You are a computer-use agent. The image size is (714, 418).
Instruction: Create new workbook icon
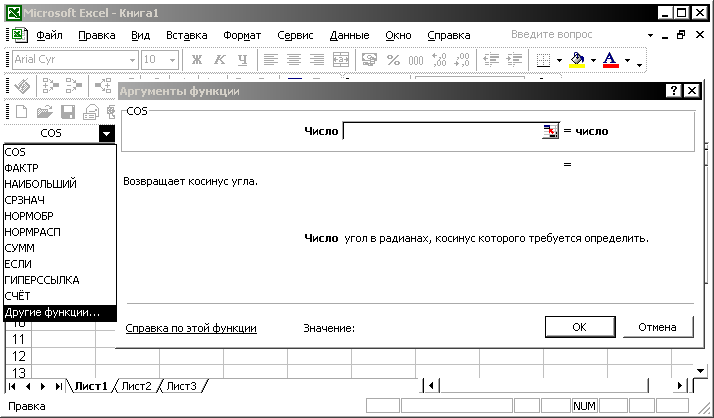(21, 112)
